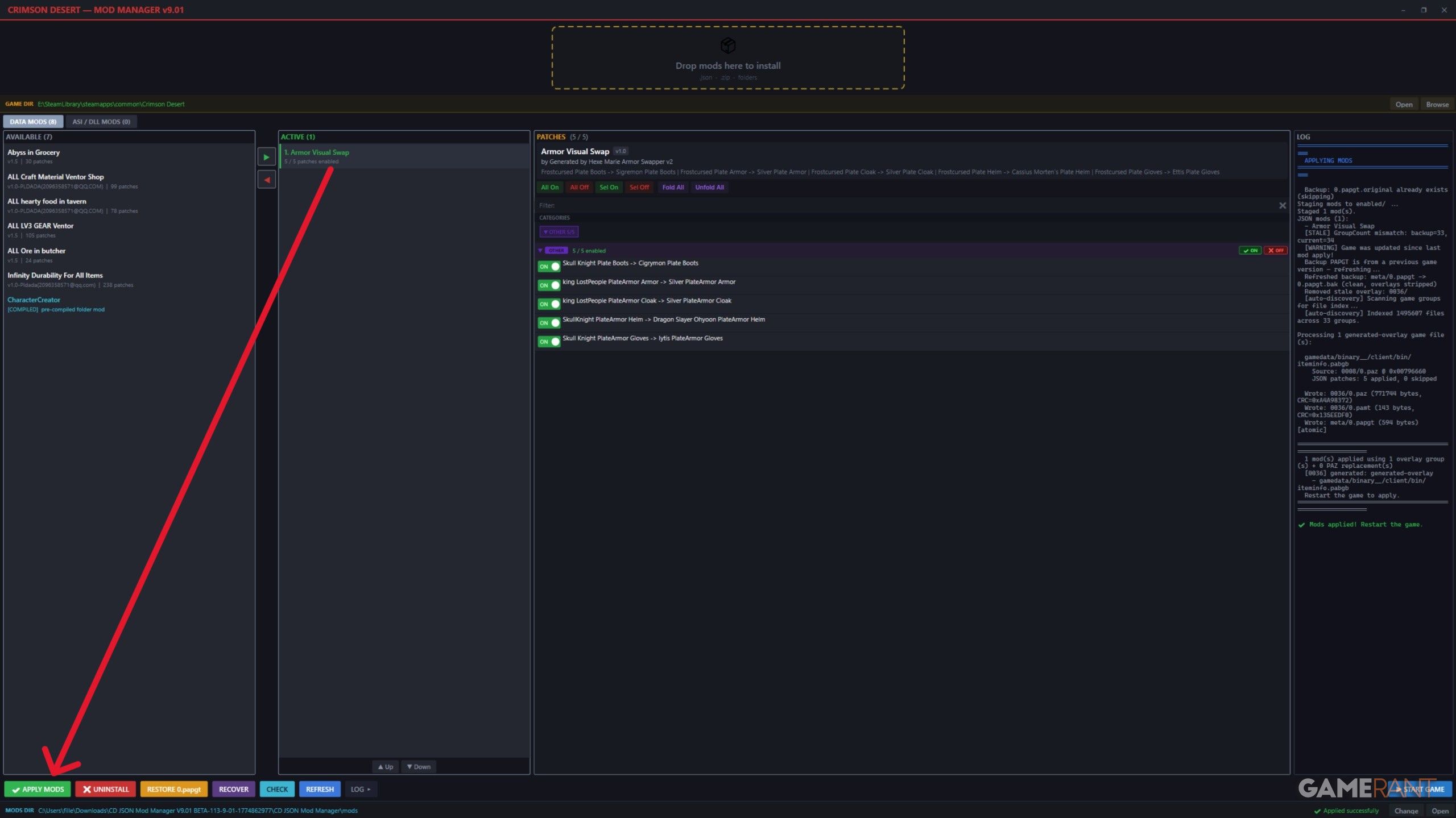Turn off all OTHER category patches
Image resolution: width=1456 pixels, height=818 pixels.
(1275, 251)
